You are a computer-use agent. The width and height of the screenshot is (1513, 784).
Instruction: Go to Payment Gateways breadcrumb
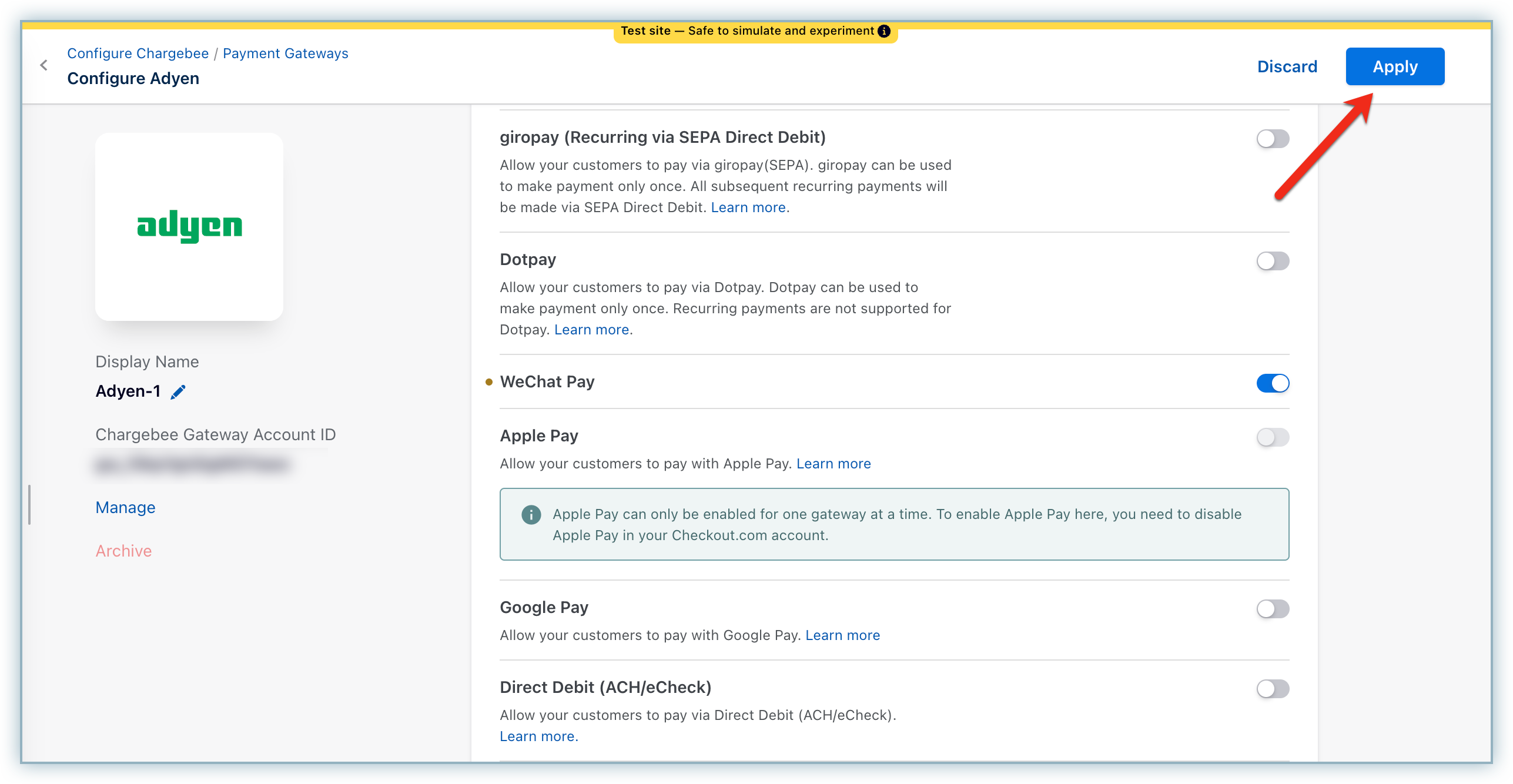pyautogui.click(x=285, y=53)
